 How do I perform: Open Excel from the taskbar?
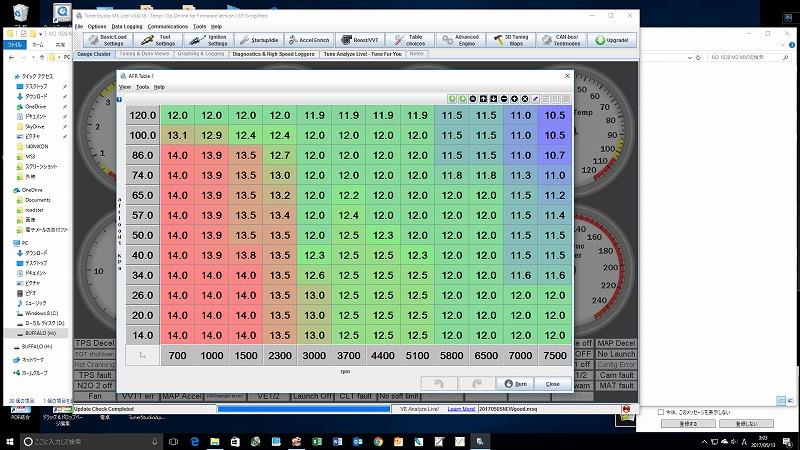point(317,441)
